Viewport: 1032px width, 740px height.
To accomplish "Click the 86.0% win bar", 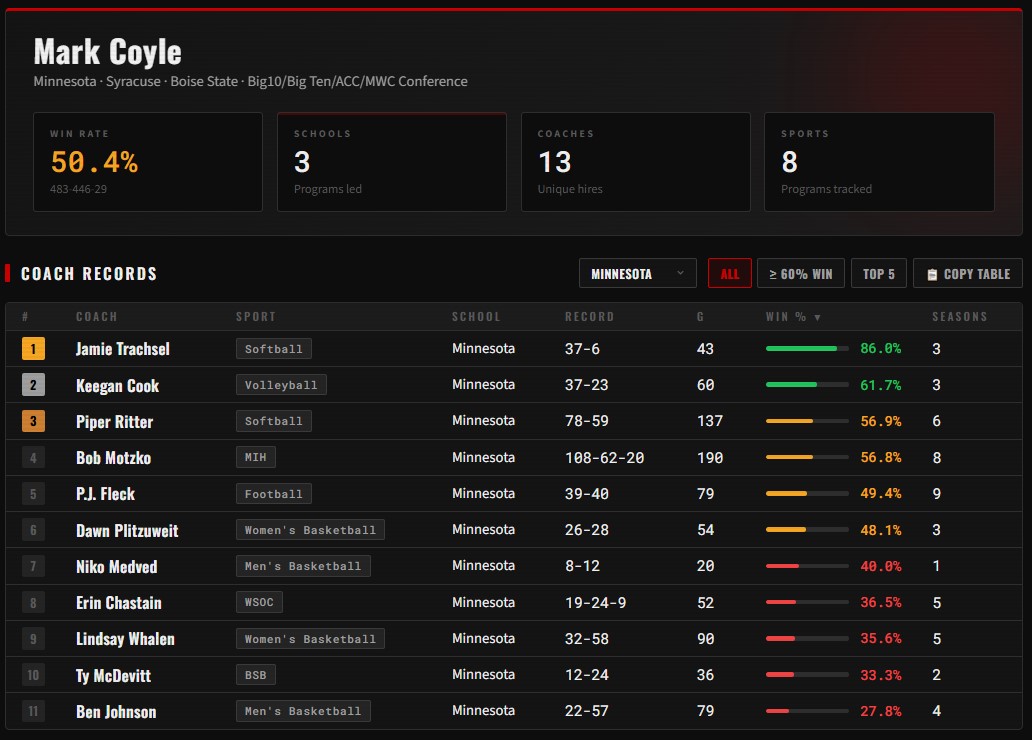I will click(x=807, y=348).
